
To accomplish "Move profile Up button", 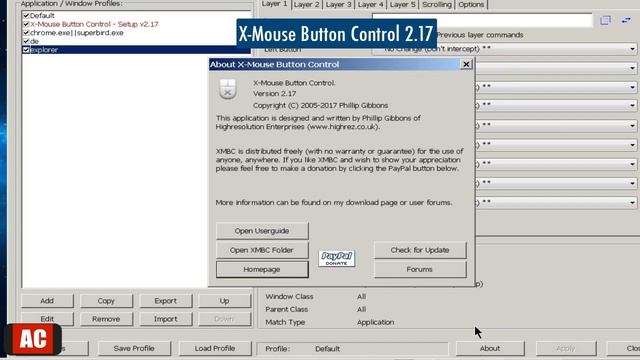I will click(x=224, y=301).
